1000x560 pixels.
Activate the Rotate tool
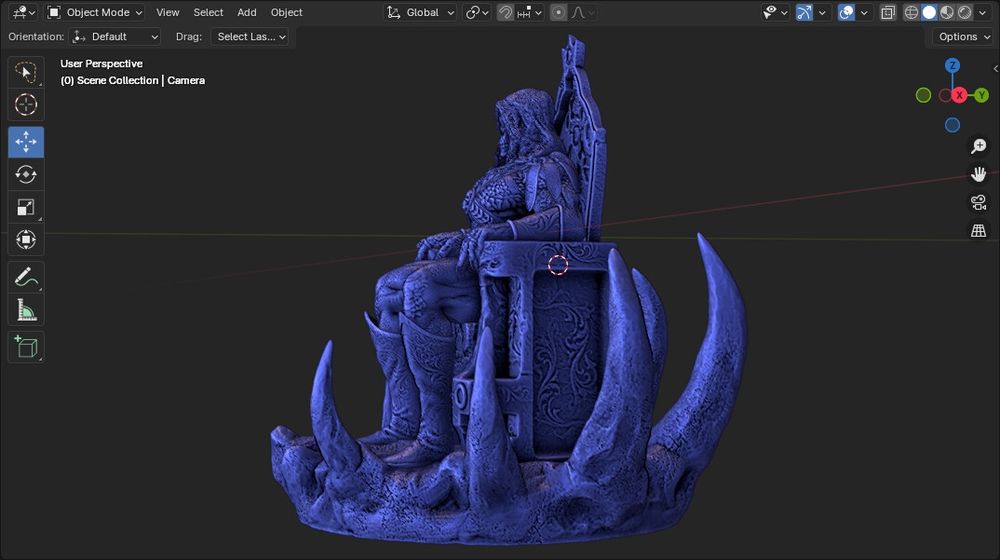click(26, 174)
